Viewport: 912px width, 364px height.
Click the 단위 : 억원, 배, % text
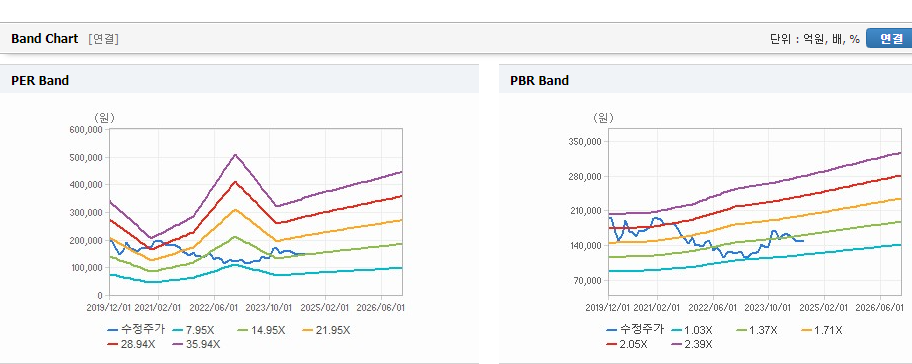click(815, 39)
